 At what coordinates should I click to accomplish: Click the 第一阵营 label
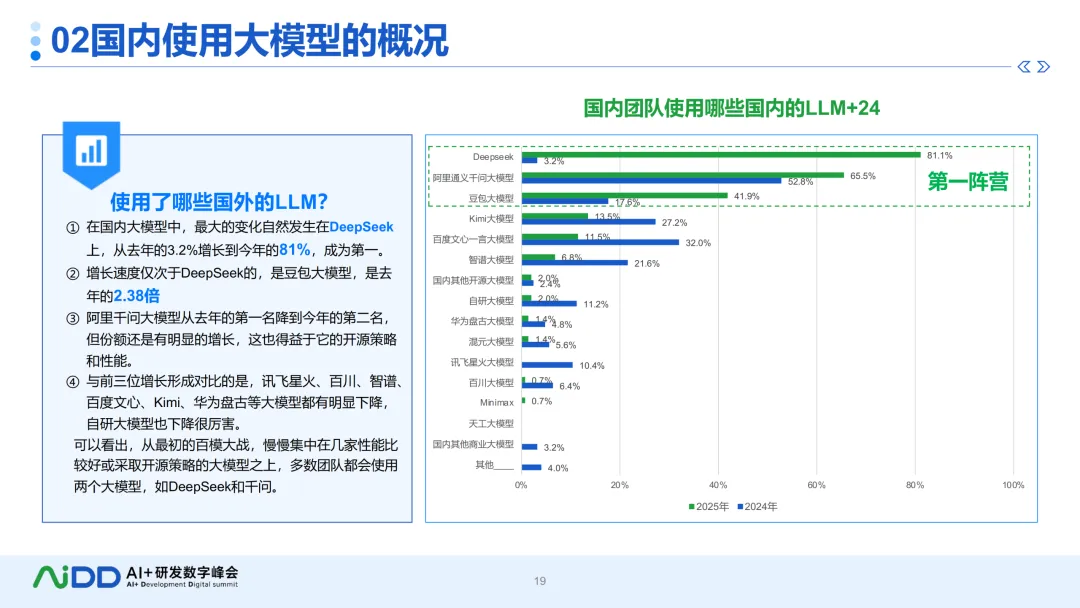968,181
